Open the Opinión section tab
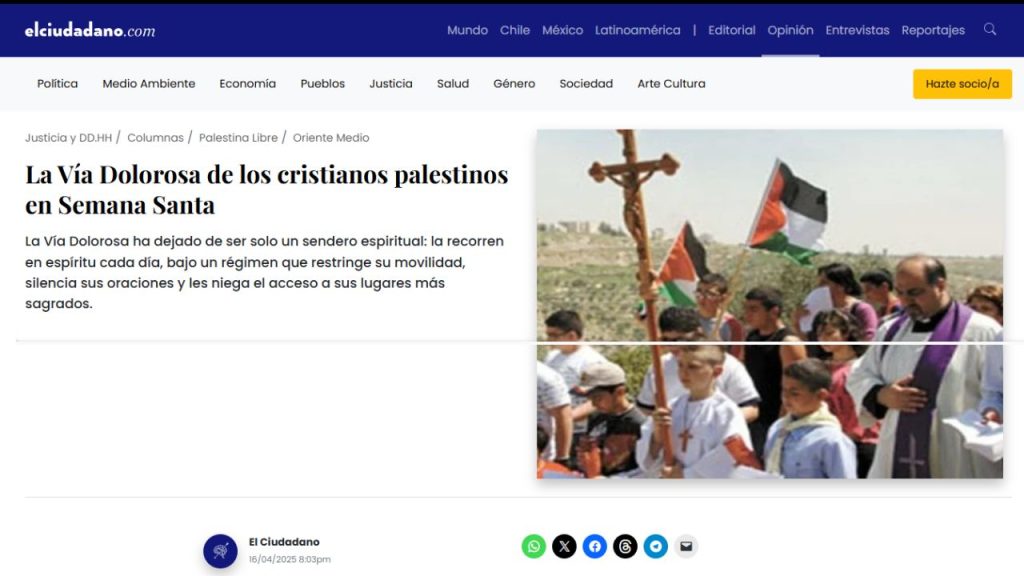1024x576 pixels. (x=790, y=30)
